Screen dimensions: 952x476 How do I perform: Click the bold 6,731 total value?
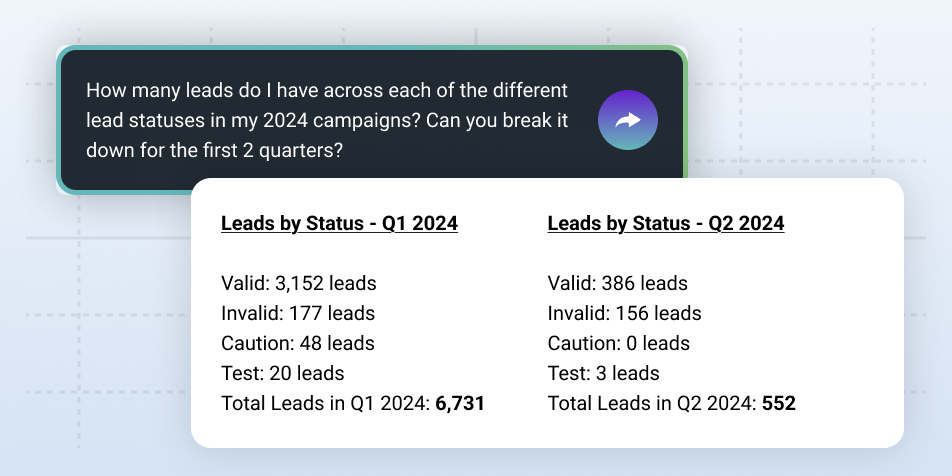point(460,403)
